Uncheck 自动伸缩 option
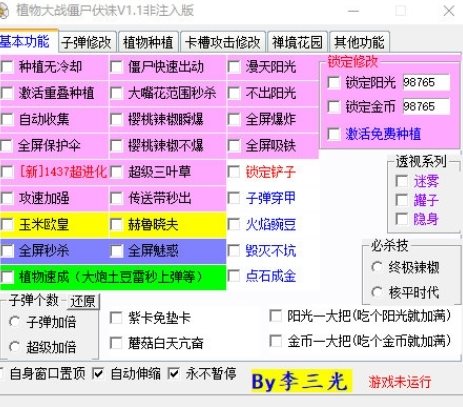The height and width of the screenshot is (407, 463). coord(98,373)
